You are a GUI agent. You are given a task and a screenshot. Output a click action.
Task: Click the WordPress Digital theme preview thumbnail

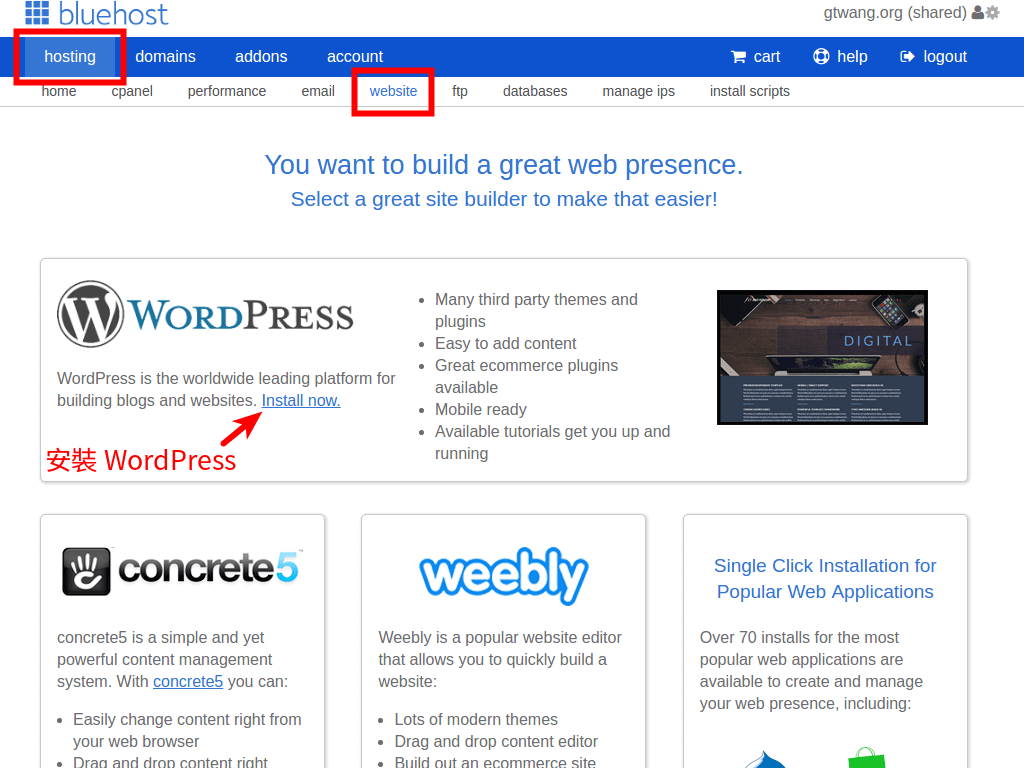822,357
